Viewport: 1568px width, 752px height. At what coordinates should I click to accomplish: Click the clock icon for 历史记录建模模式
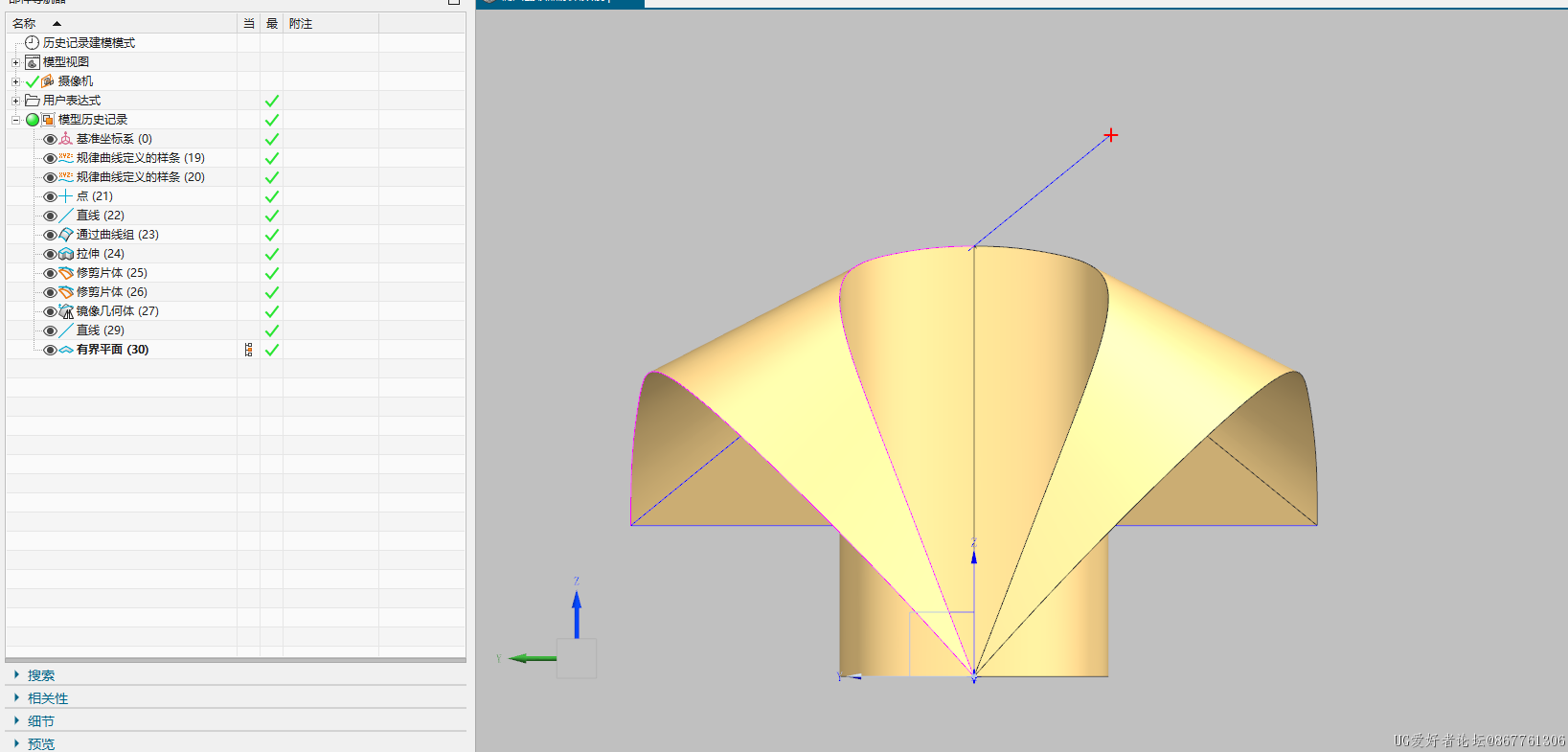pyautogui.click(x=32, y=43)
